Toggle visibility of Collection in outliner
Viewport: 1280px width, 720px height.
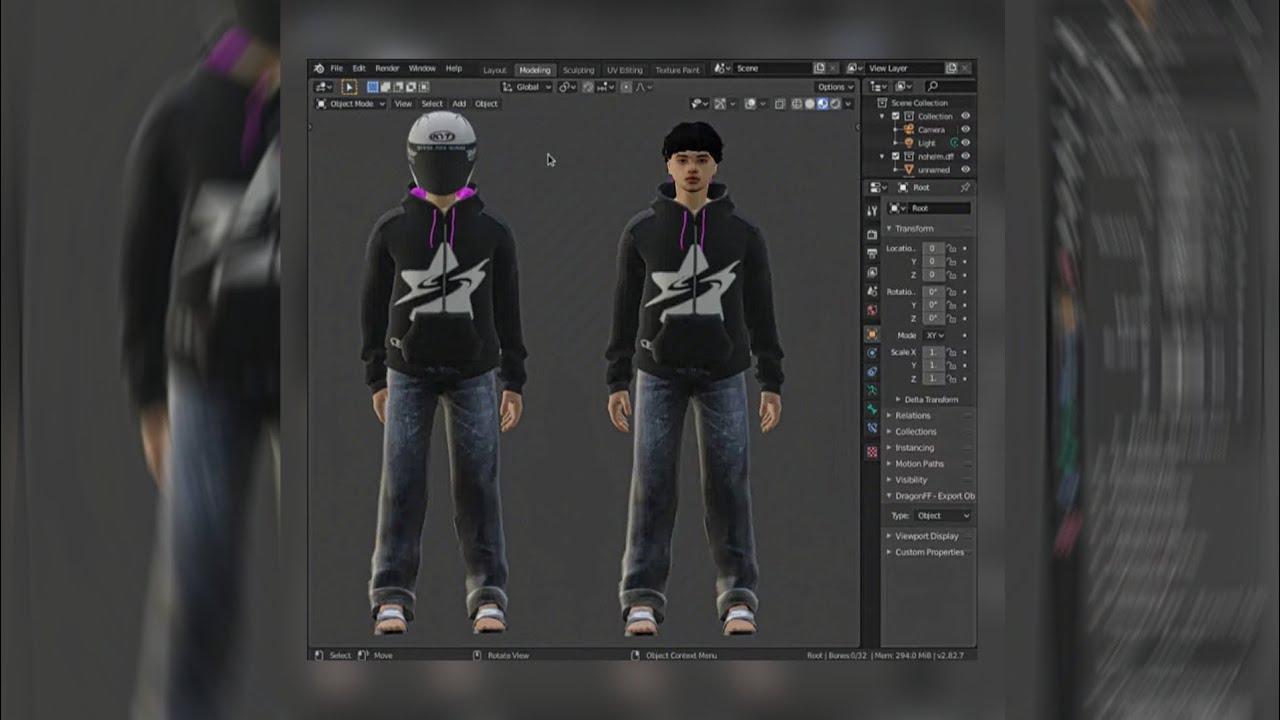point(965,116)
